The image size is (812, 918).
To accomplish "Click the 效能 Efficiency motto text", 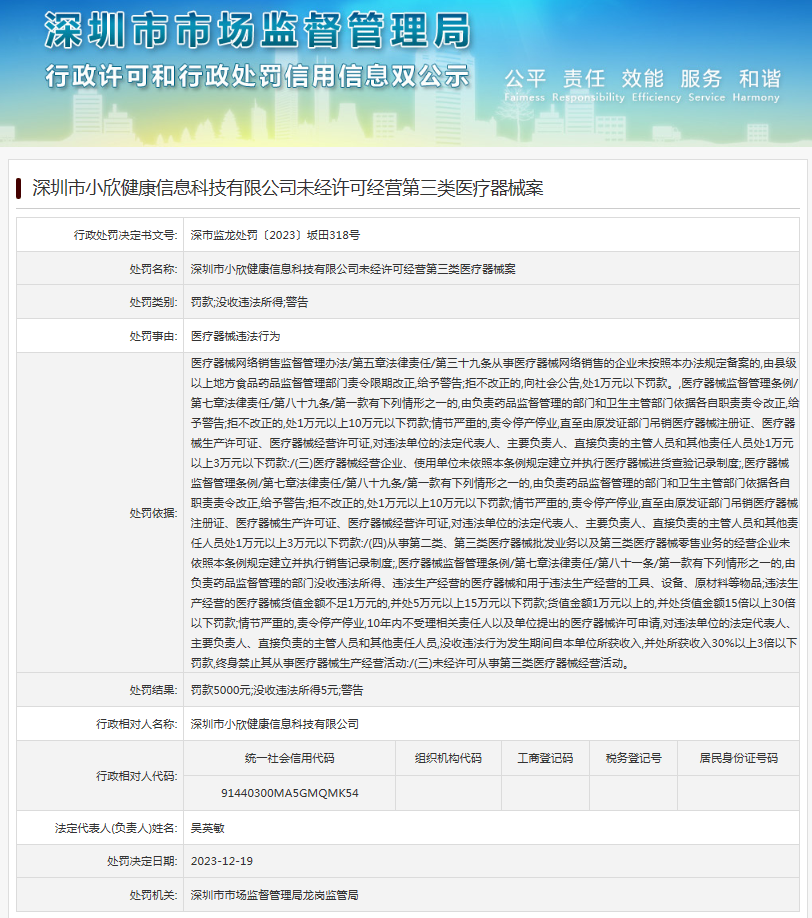I will [x=656, y=85].
